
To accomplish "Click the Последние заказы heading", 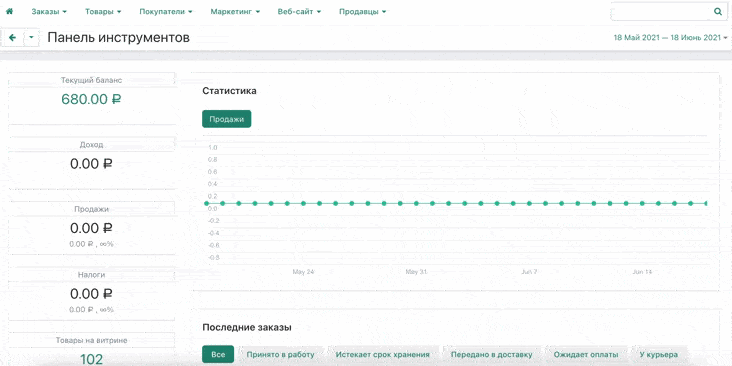I will pos(247,328).
